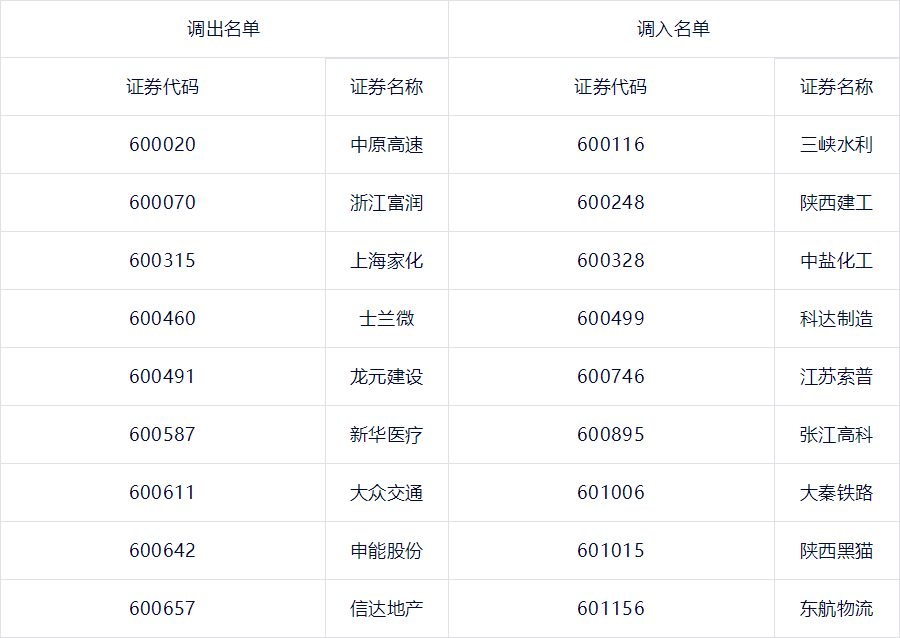The image size is (900, 638).
Task: Click the 中盐化工 name cell
Action: pos(837,260)
